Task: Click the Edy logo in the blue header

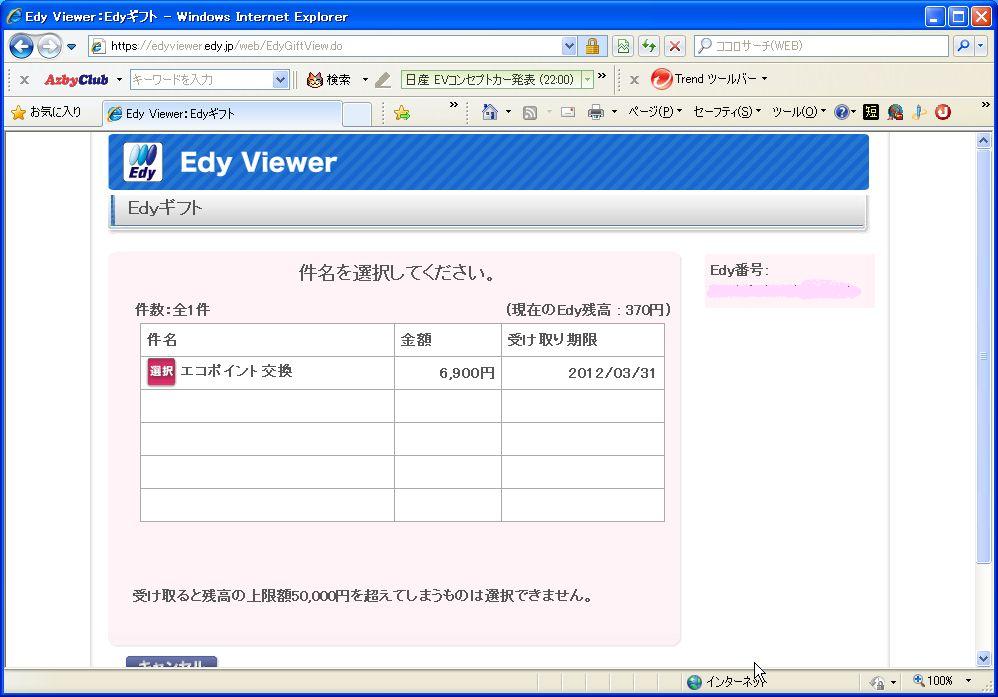Action: coord(143,162)
